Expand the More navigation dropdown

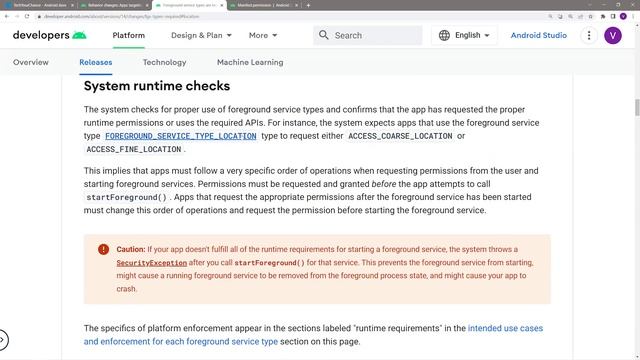pyautogui.click(x=263, y=36)
